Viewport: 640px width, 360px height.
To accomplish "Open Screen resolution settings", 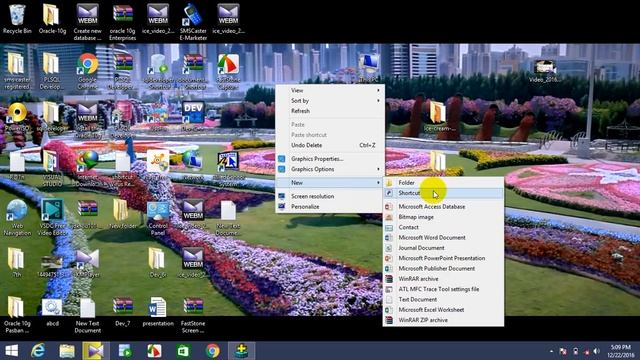I will pos(330,196).
